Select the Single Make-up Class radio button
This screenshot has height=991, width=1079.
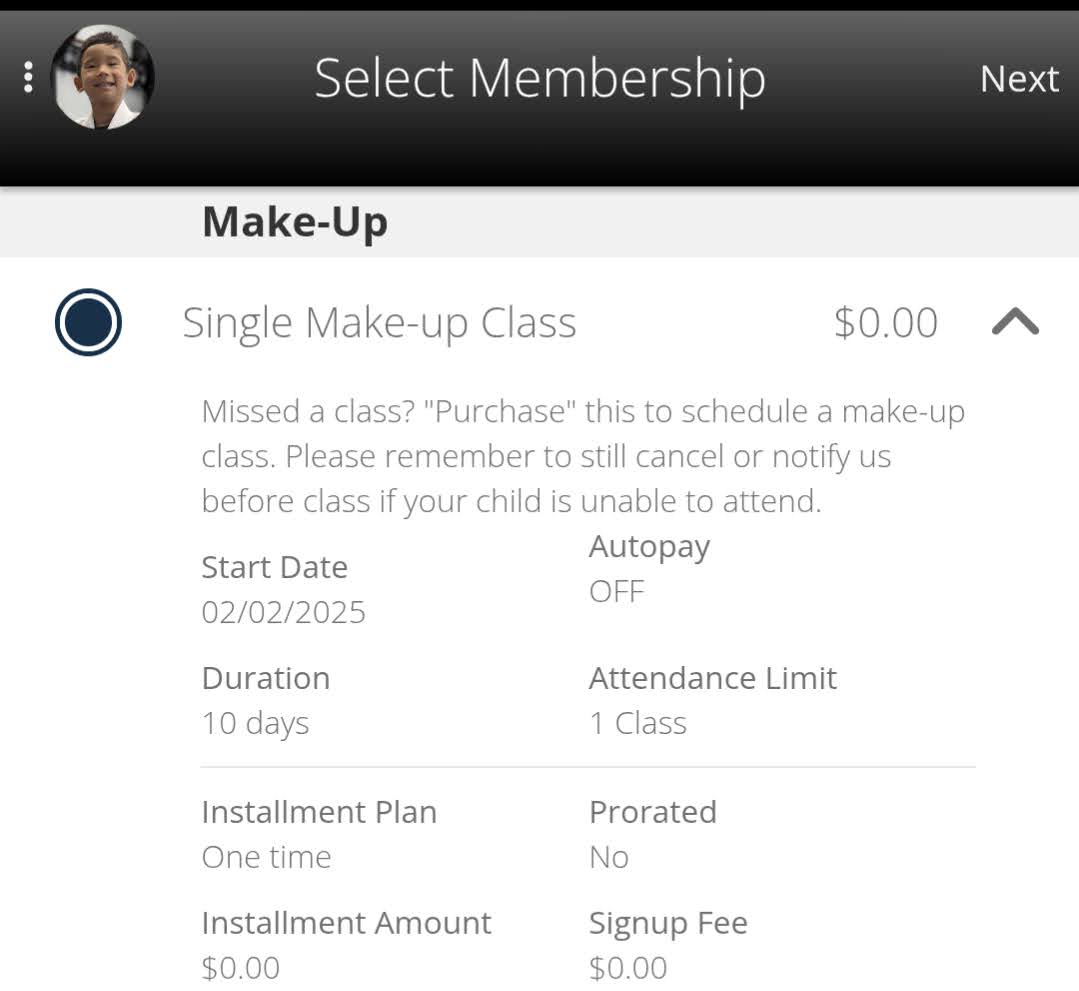(x=88, y=322)
